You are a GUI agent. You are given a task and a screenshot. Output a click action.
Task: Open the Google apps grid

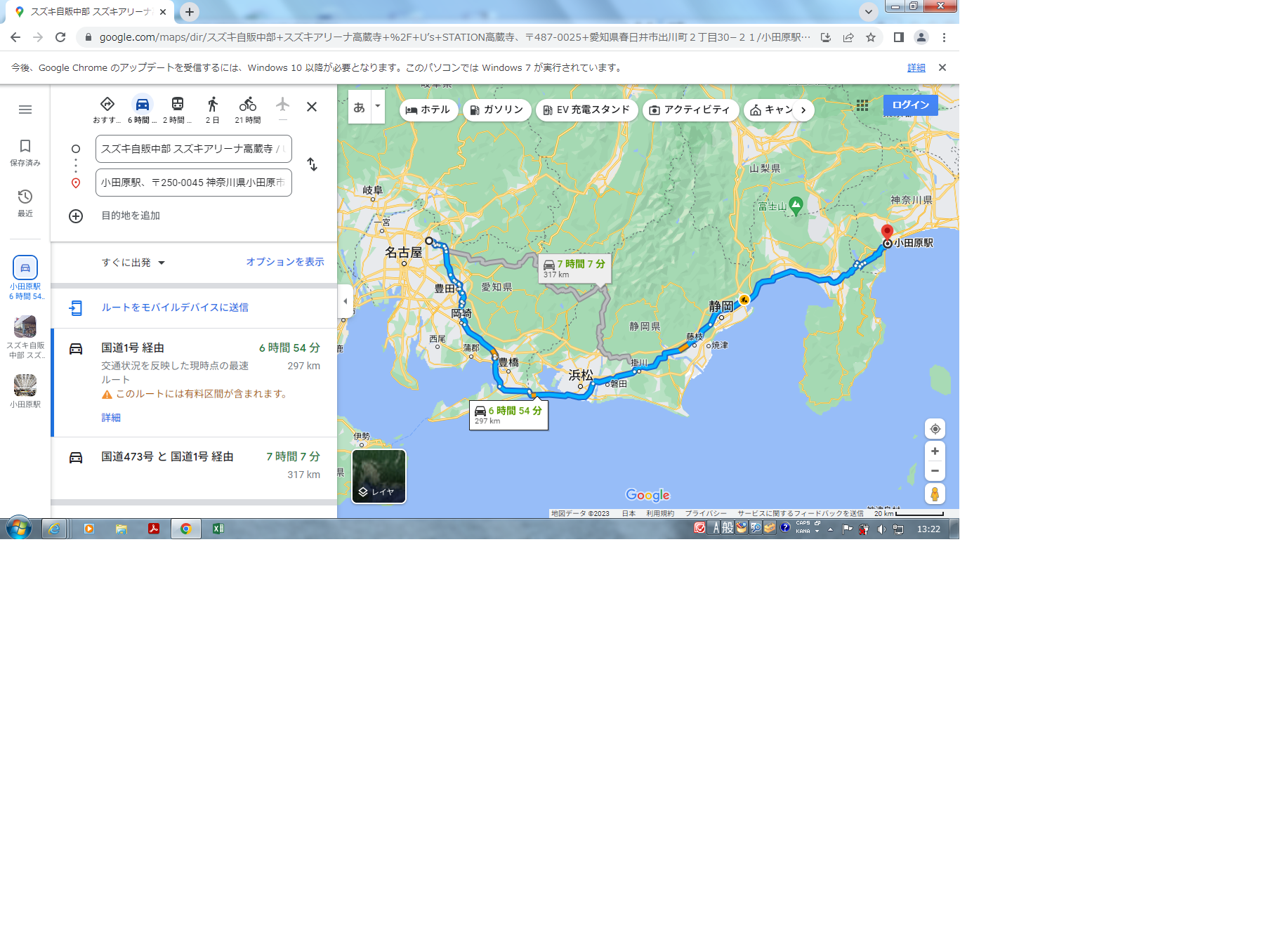(x=862, y=105)
